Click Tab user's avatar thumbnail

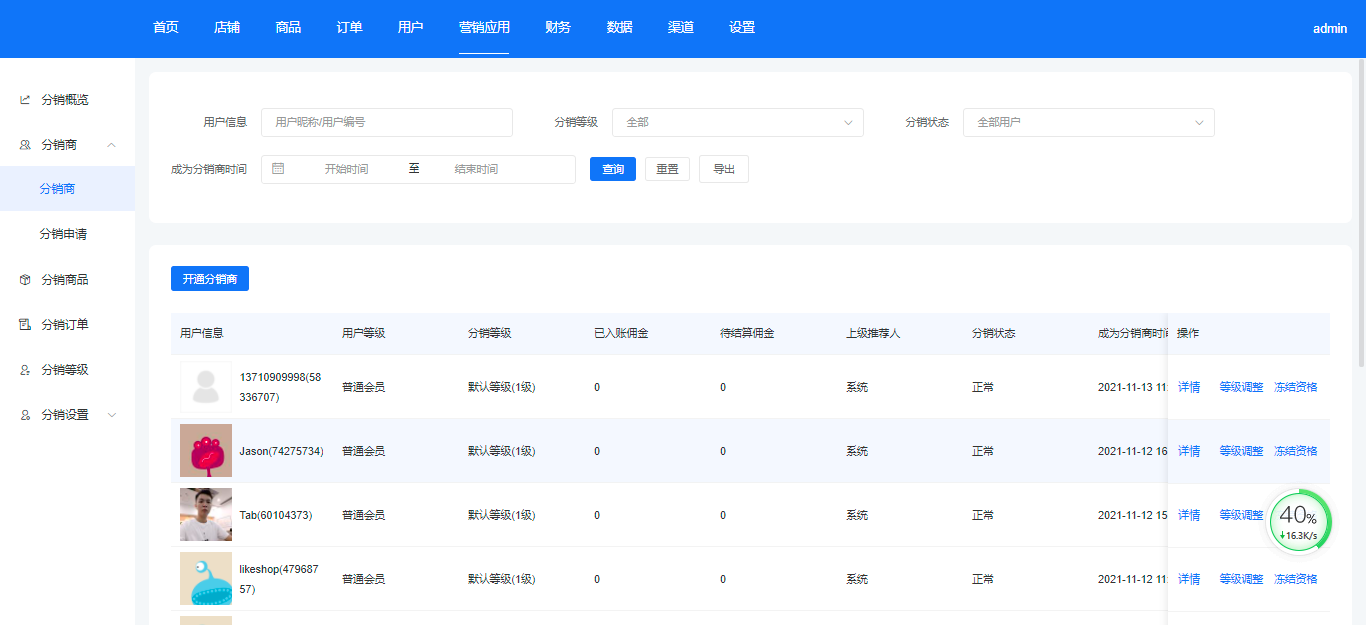(x=206, y=515)
